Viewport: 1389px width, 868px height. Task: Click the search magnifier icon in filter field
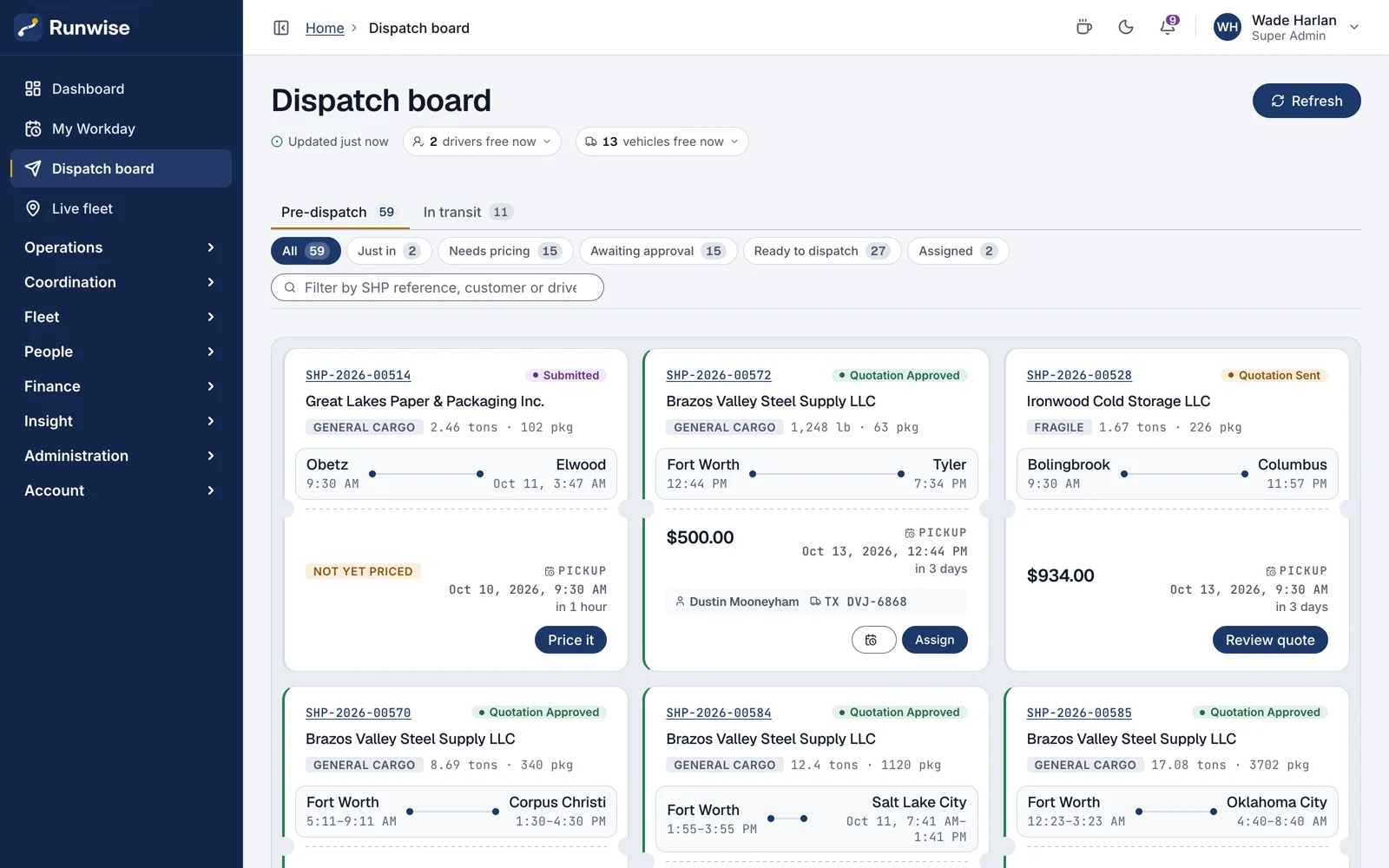coord(290,287)
